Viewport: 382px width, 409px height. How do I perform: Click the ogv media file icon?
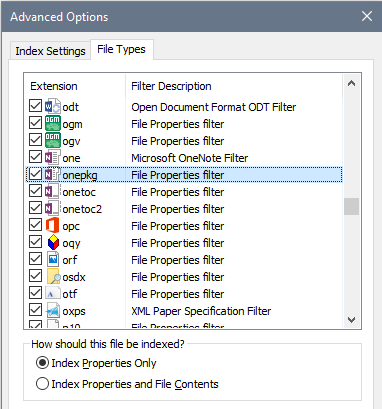[53, 141]
